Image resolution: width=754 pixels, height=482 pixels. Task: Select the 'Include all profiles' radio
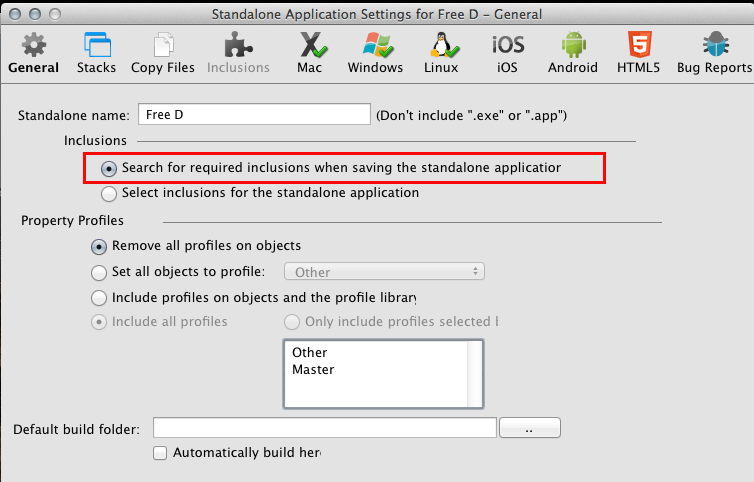[99, 322]
